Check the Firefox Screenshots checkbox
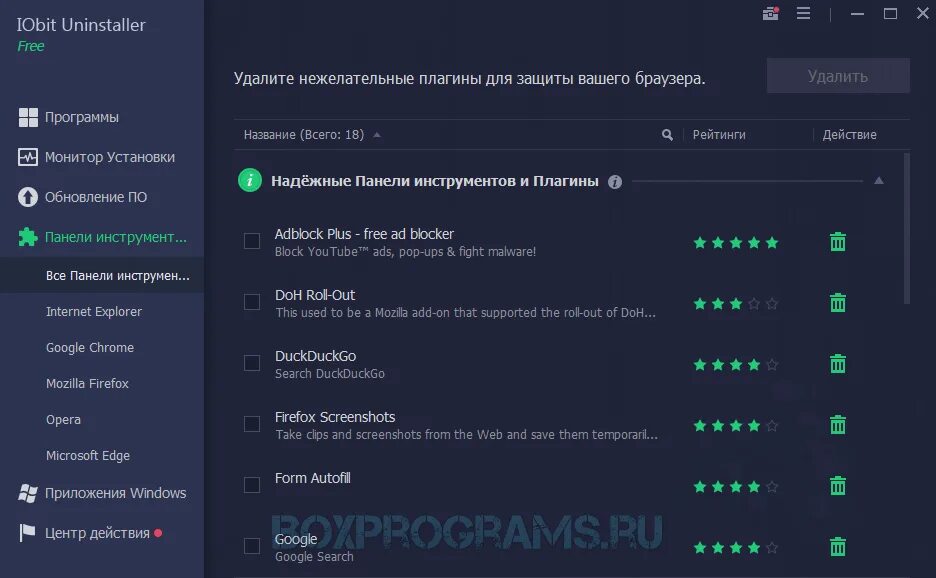Screen dimensions: 936x578 252,424
